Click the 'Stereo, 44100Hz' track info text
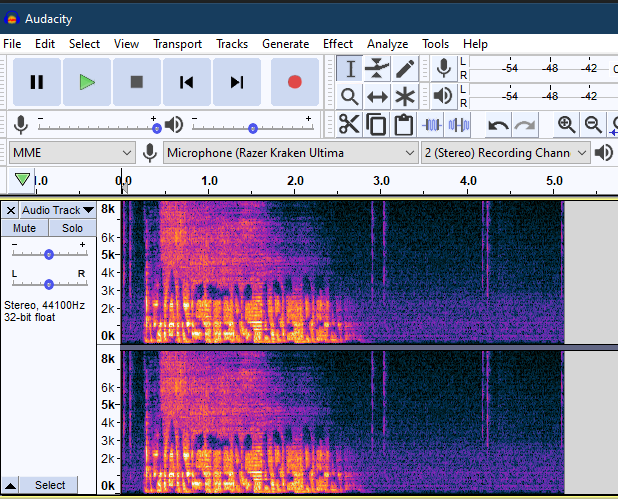 point(45,305)
